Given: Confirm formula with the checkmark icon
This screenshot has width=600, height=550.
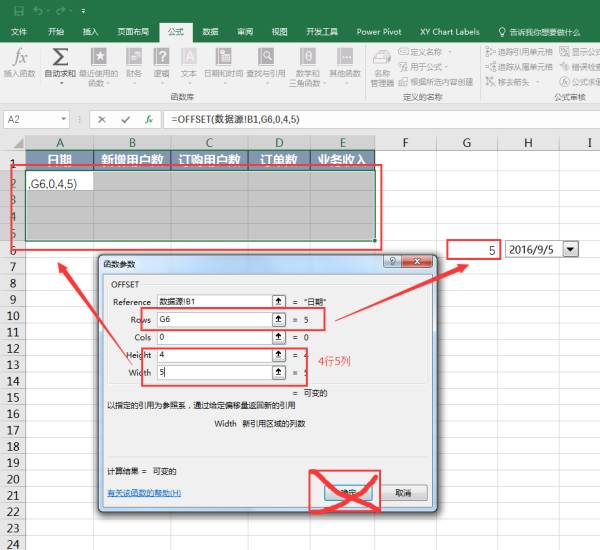Looking at the screenshot, I should pos(126,120).
